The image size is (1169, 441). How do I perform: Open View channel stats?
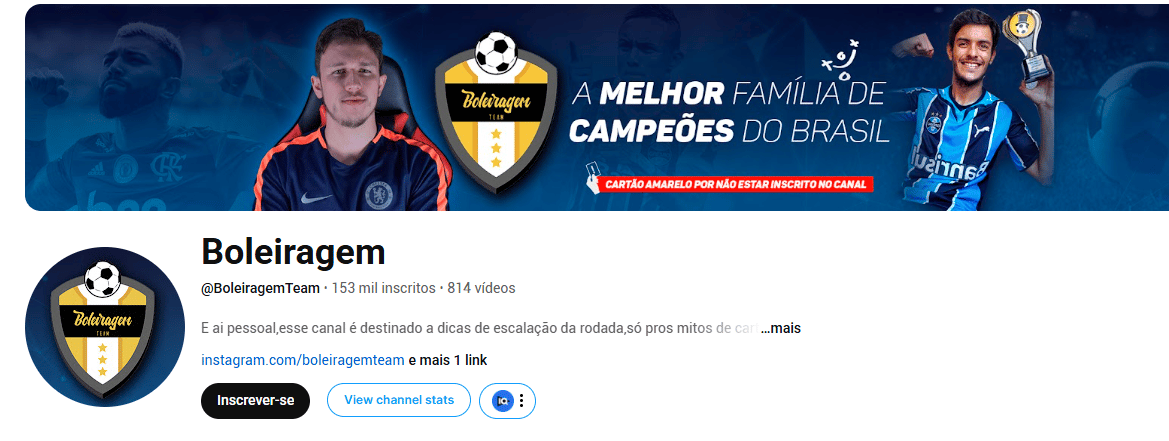(x=399, y=401)
